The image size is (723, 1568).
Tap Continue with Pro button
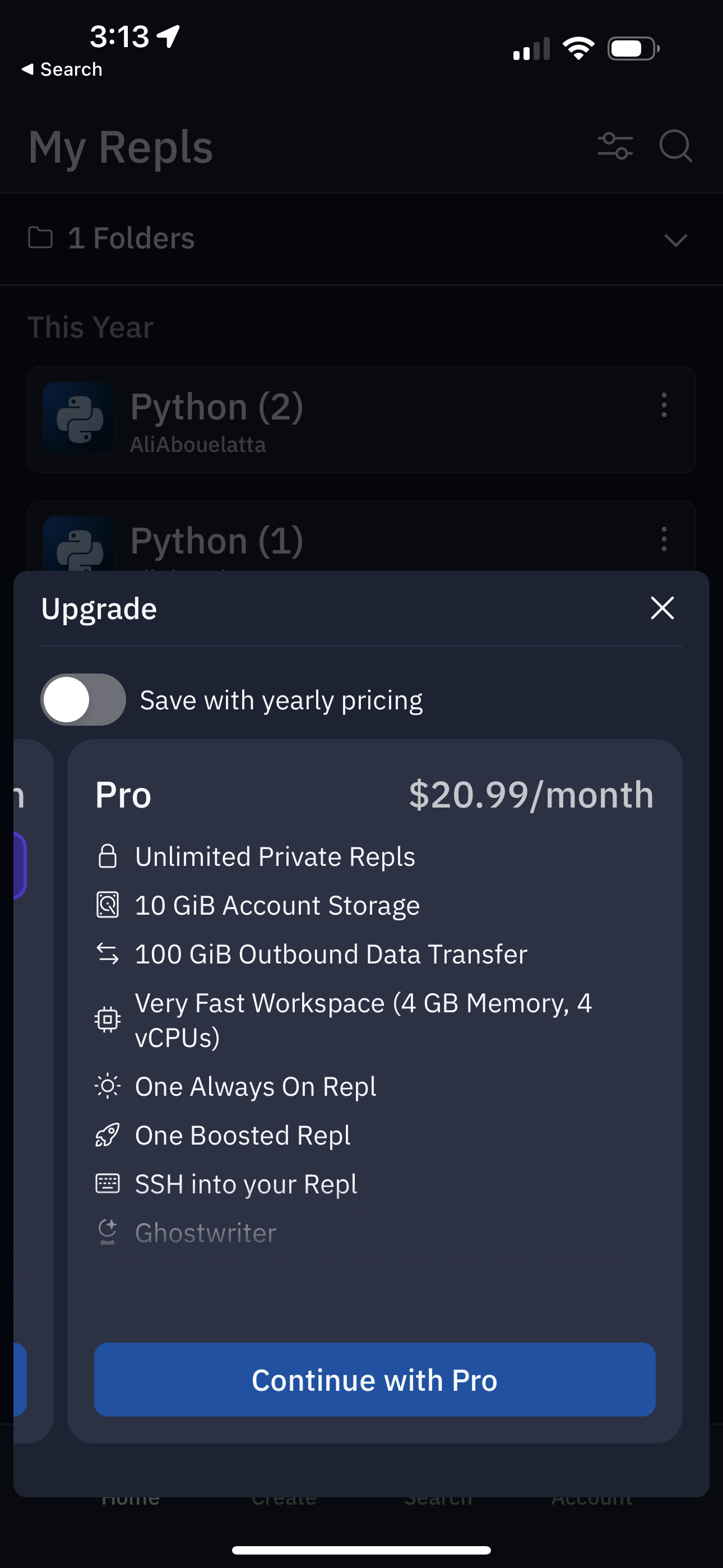[x=374, y=1380]
